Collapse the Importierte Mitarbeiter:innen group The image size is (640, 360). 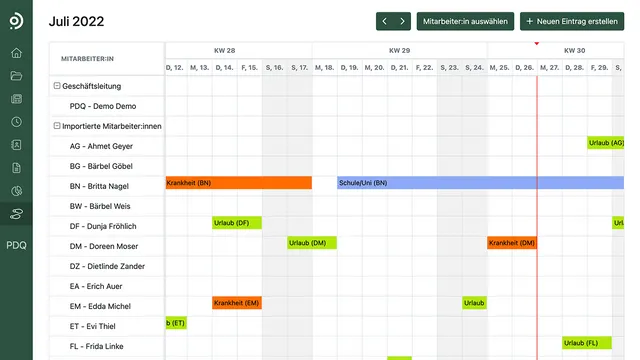57,126
